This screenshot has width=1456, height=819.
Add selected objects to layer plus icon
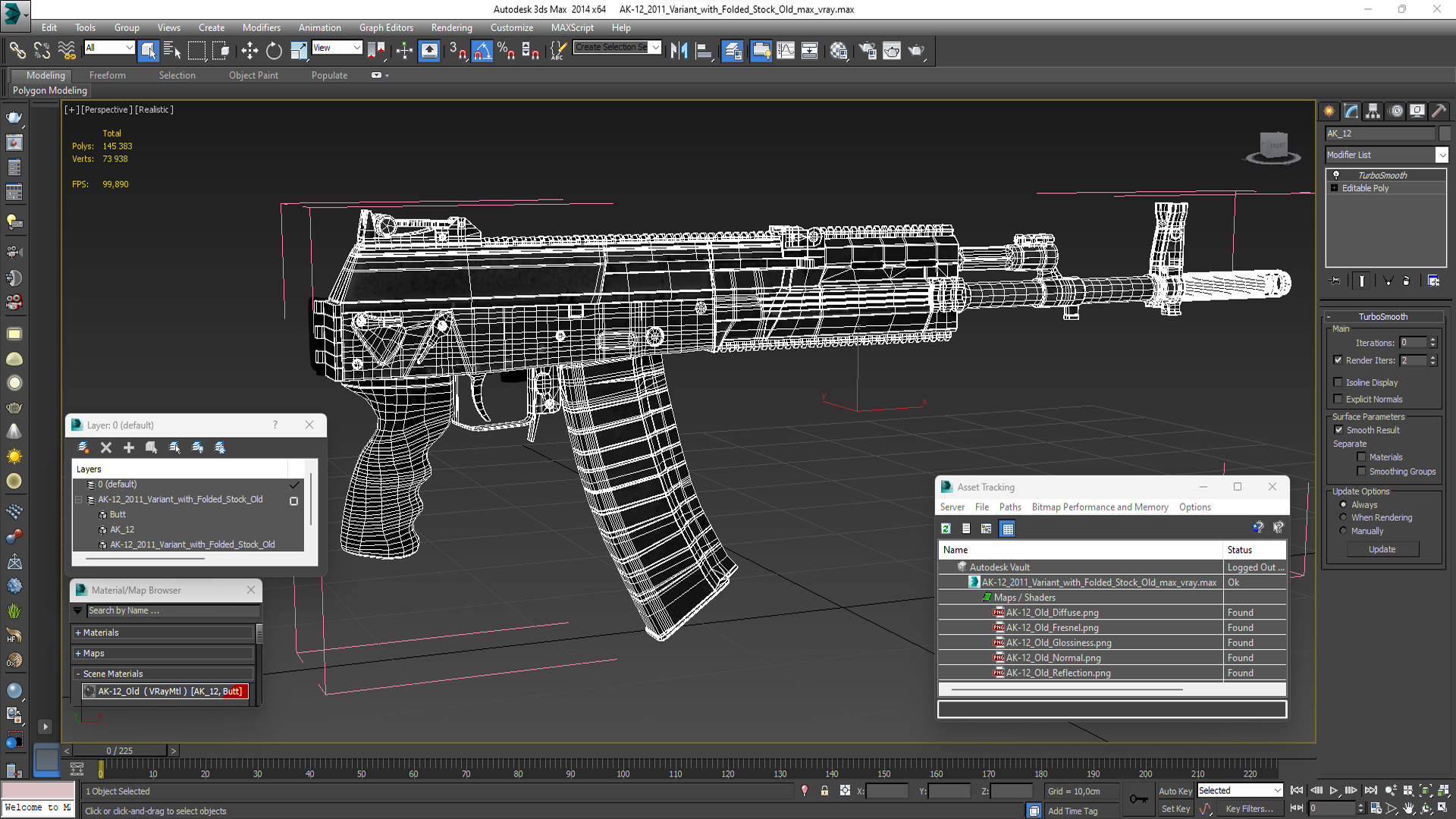pyautogui.click(x=129, y=447)
